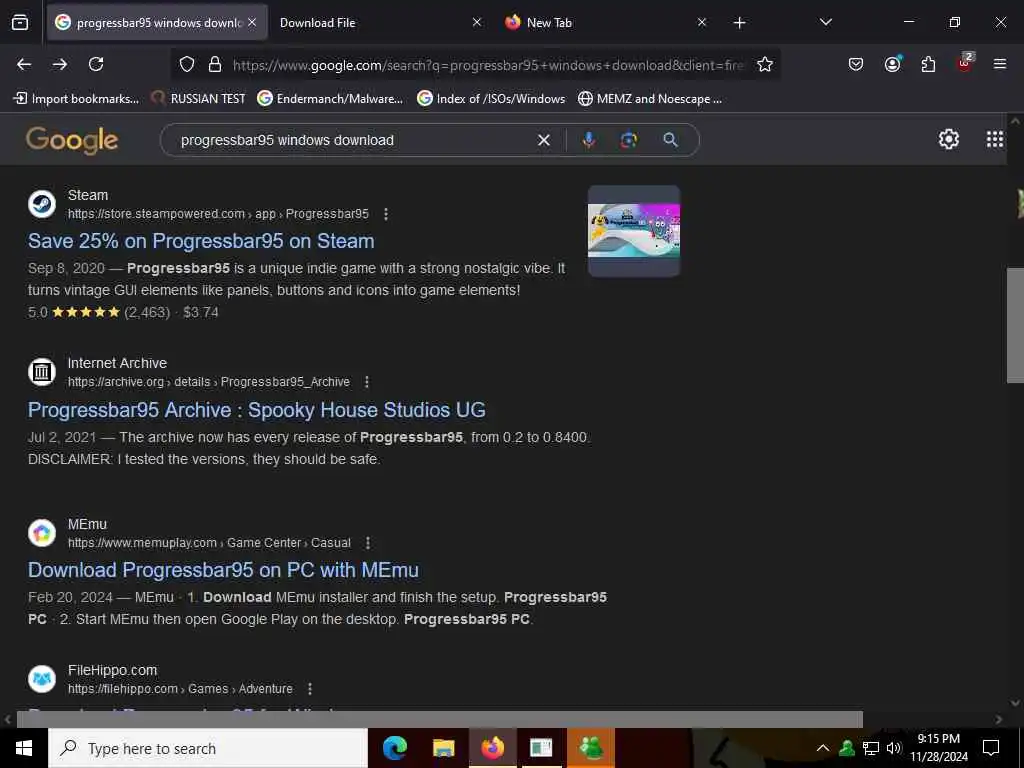The image size is (1024, 768).
Task: Focus the browser address bar
Action: click(x=487, y=65)
